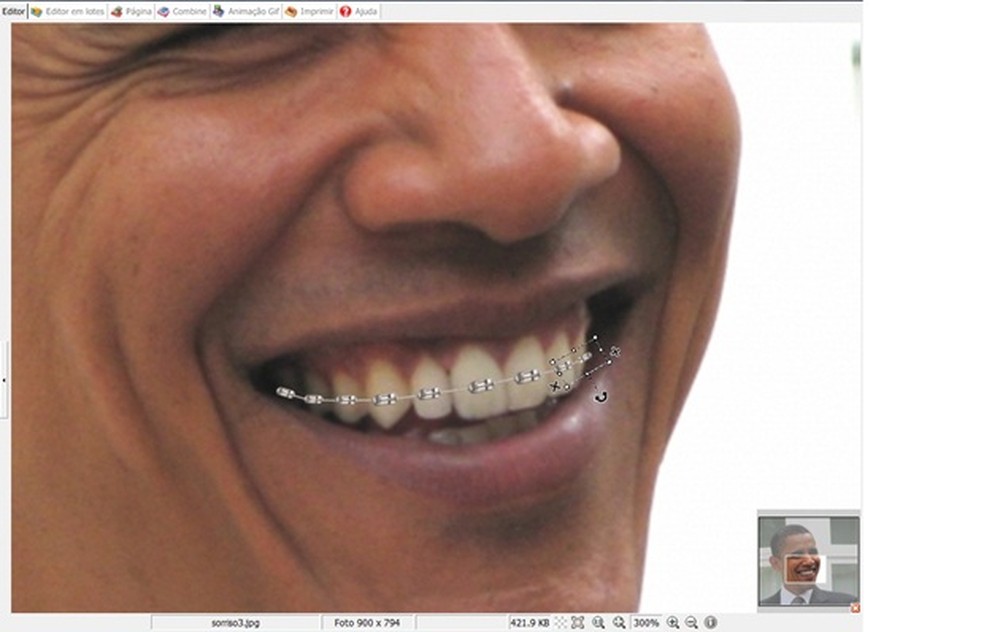The image size is (984, 632).
Task: Open the Imprimir tab
Action: 309,11
